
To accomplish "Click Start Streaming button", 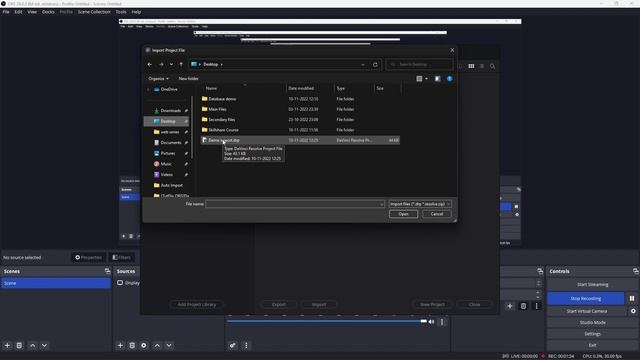I will (x=592, y=284).
